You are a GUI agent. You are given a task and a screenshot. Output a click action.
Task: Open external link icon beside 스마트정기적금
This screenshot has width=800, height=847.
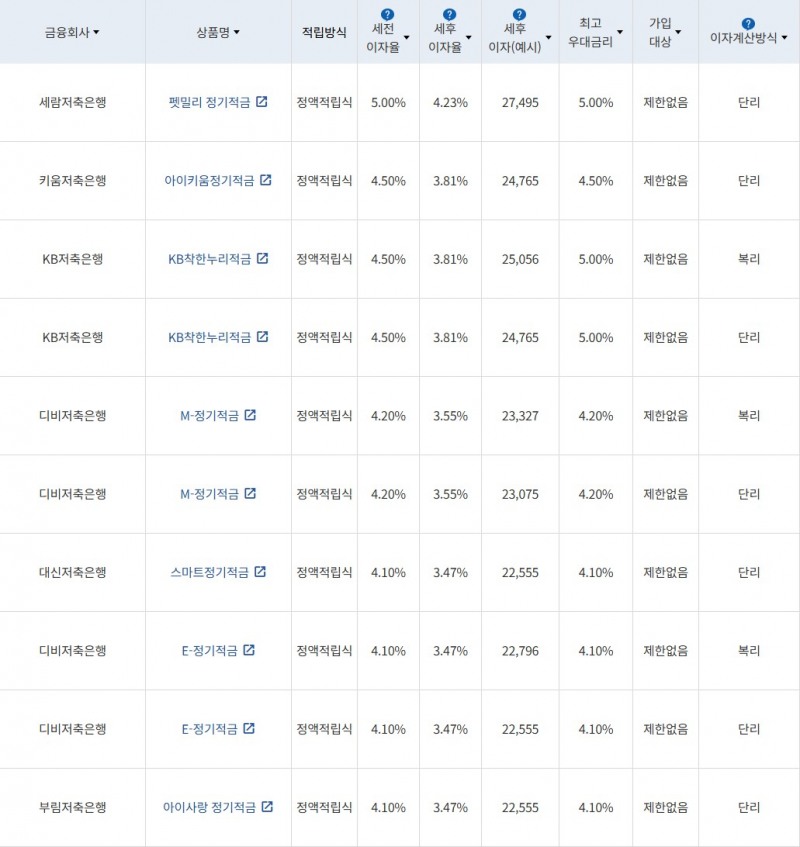click(260, 572)
